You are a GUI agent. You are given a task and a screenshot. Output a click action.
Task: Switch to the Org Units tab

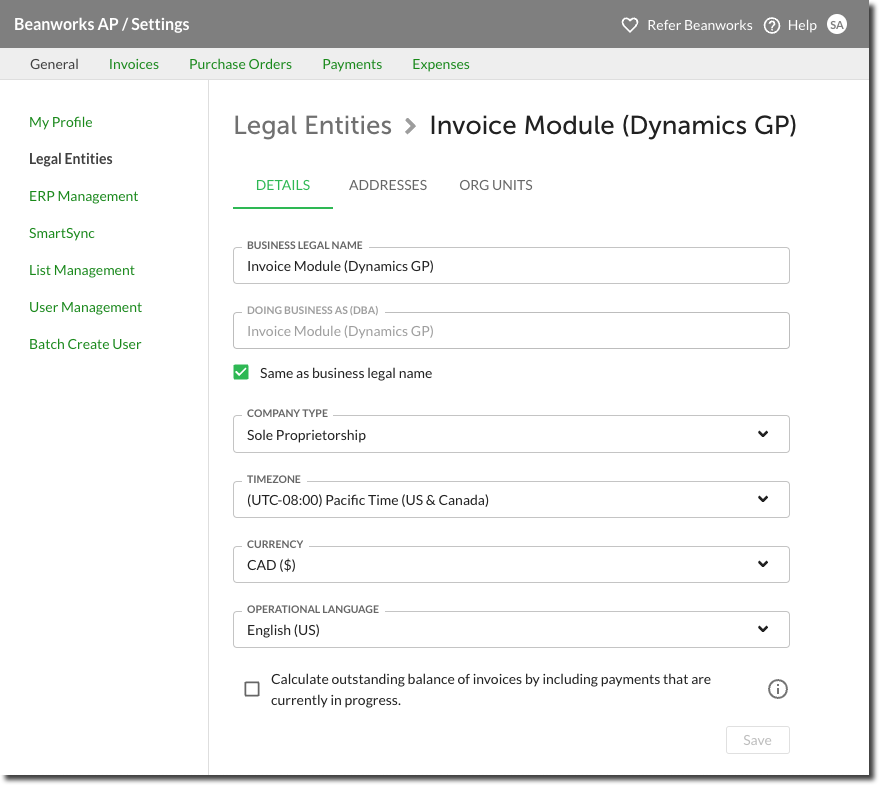[x=496, y=186]
